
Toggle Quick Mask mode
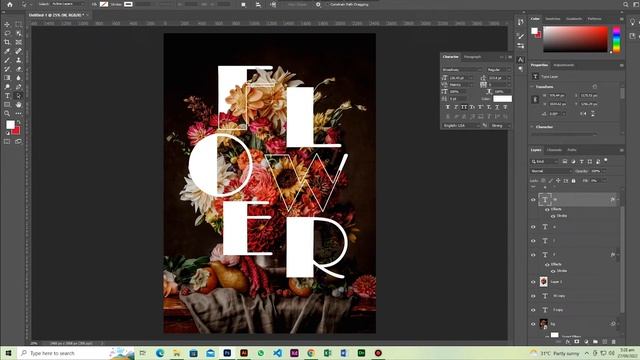pyautogui.click(x=7, y=142)
